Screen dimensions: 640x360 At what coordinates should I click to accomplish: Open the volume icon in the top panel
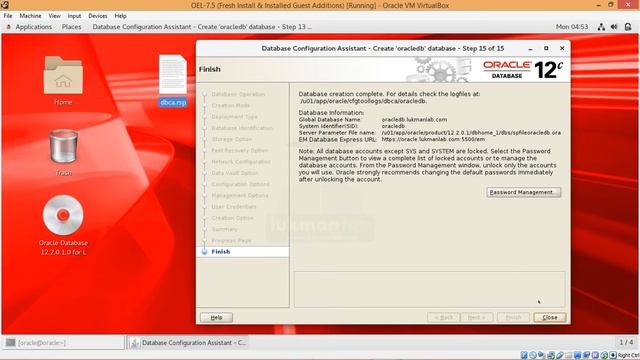pyautogui.click(x=614, y=27)
